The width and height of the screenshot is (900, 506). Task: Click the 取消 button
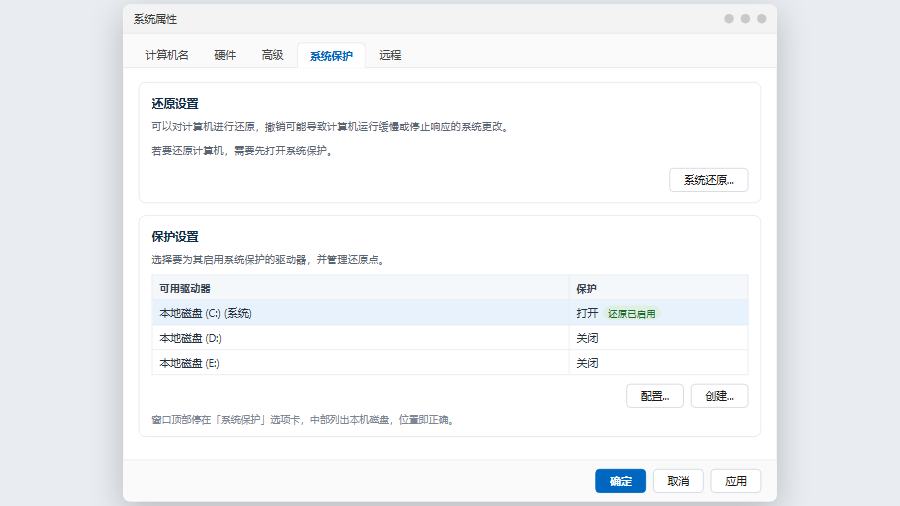pos(678,481)
